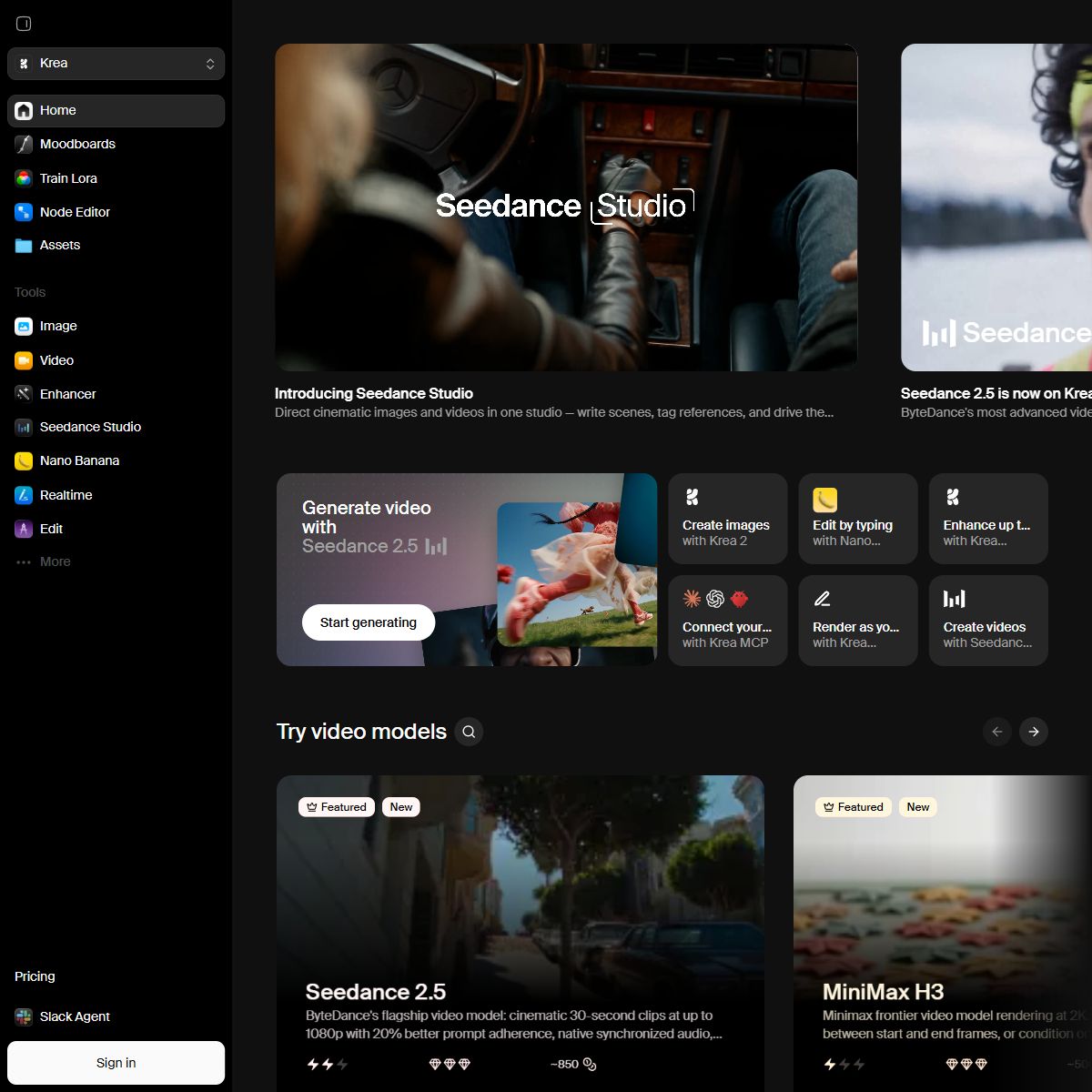Open Render as you card
The width and height of the screenshot is (1092, 1092).
[858, 621]
